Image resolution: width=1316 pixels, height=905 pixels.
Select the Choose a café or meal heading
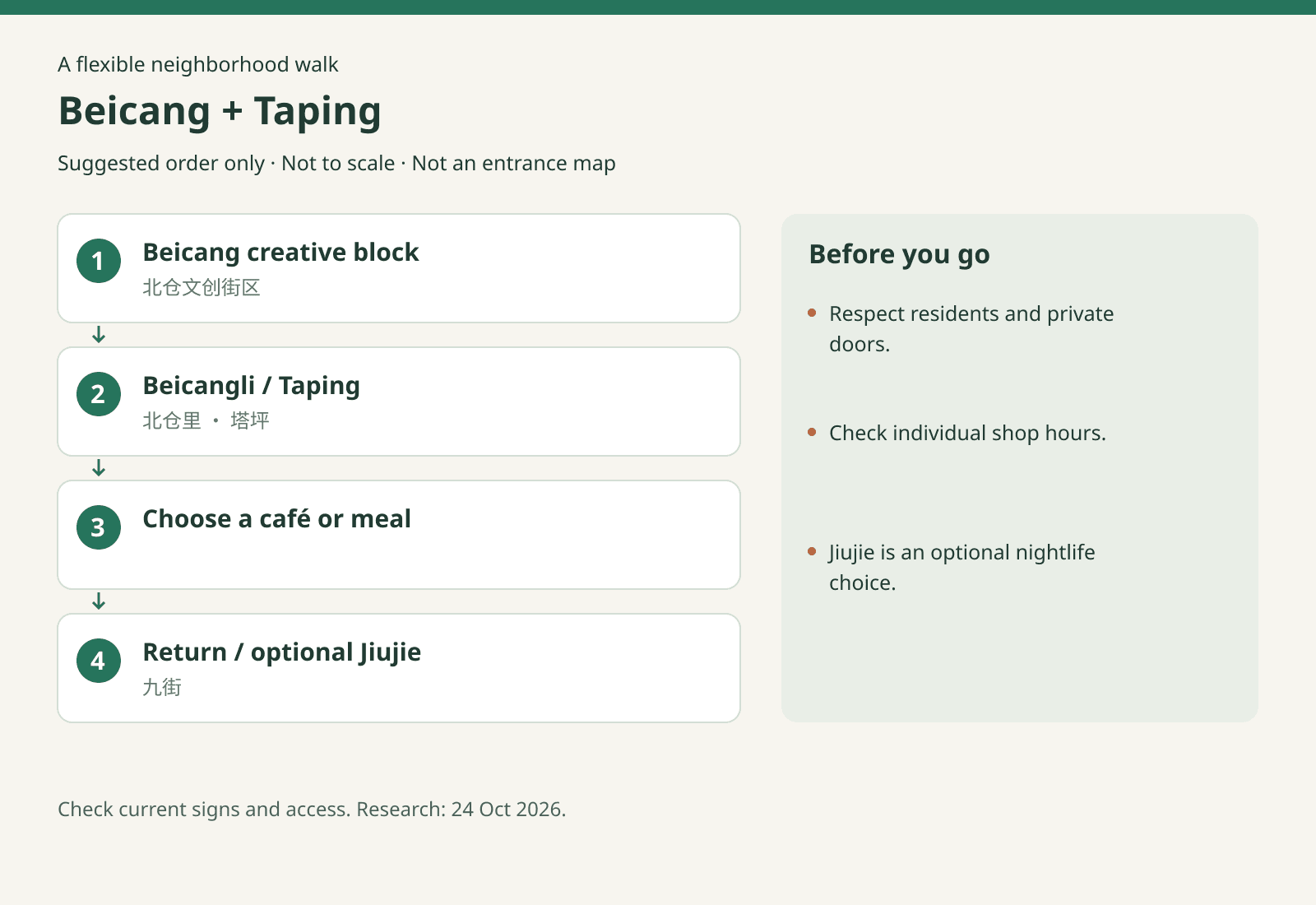[276, 519]
